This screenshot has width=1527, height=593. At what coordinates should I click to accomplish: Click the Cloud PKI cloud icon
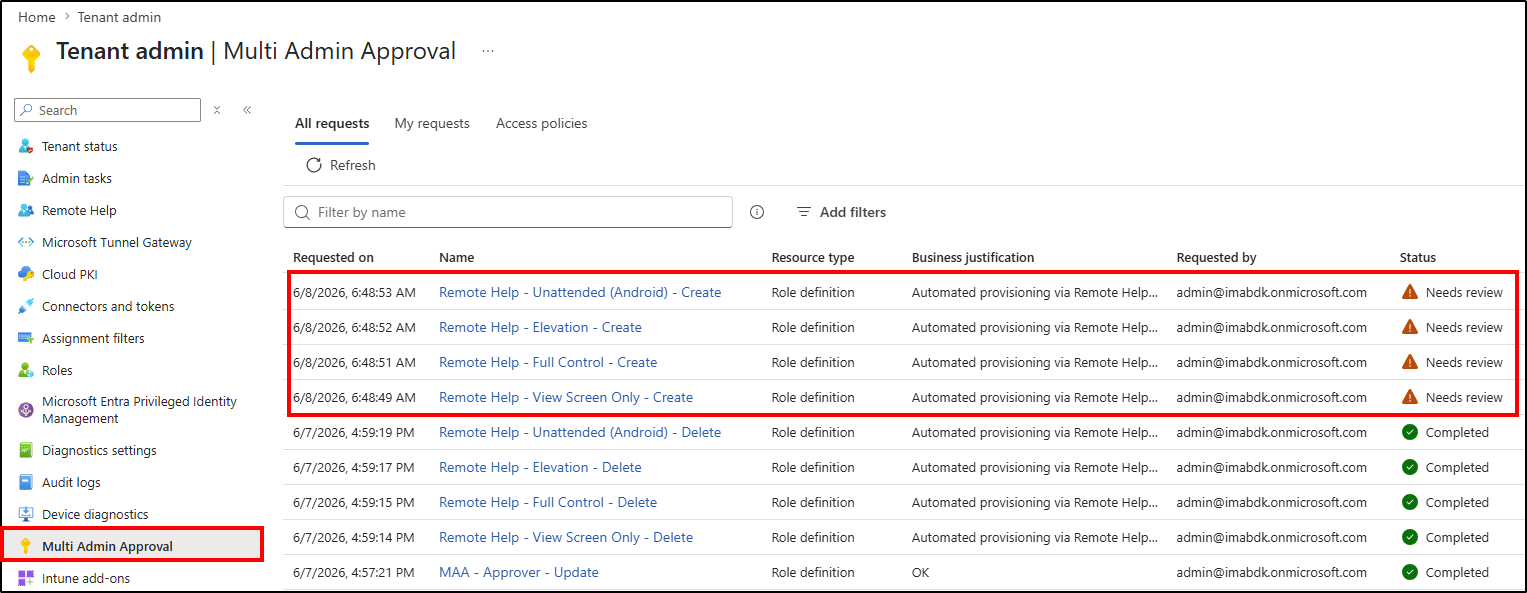26,274
